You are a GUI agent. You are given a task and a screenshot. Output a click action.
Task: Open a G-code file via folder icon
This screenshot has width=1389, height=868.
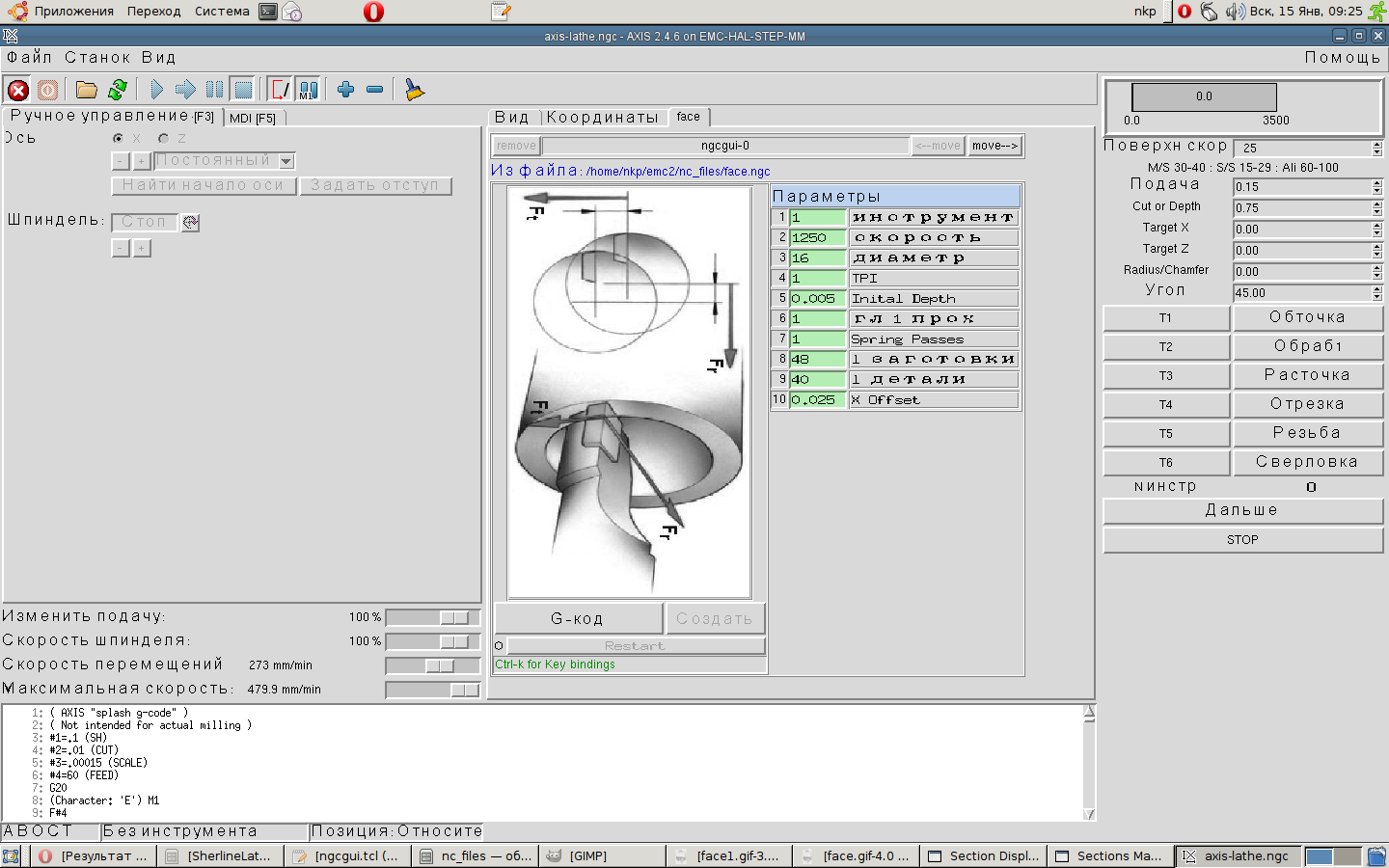point(87,90)
